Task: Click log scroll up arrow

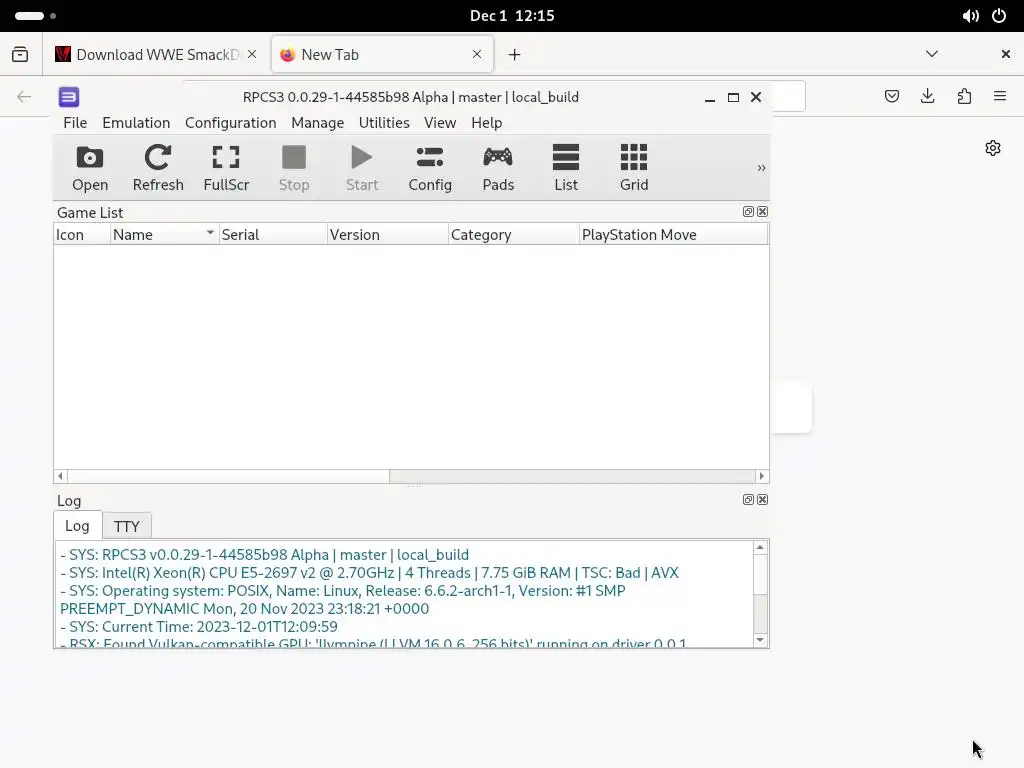Action: (760, 547)
